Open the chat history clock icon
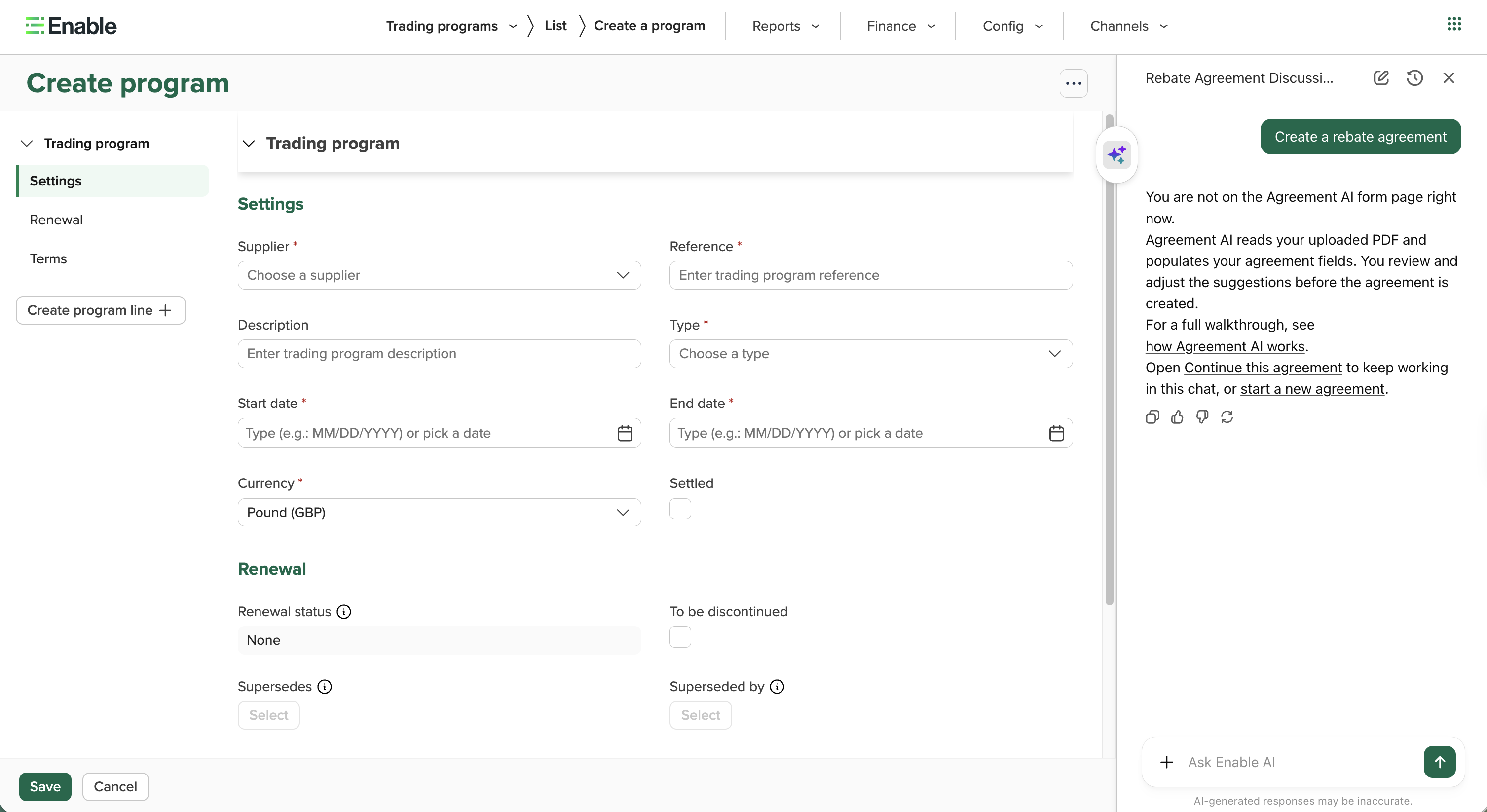The image size is (1487, 812). coord(1415,78)
